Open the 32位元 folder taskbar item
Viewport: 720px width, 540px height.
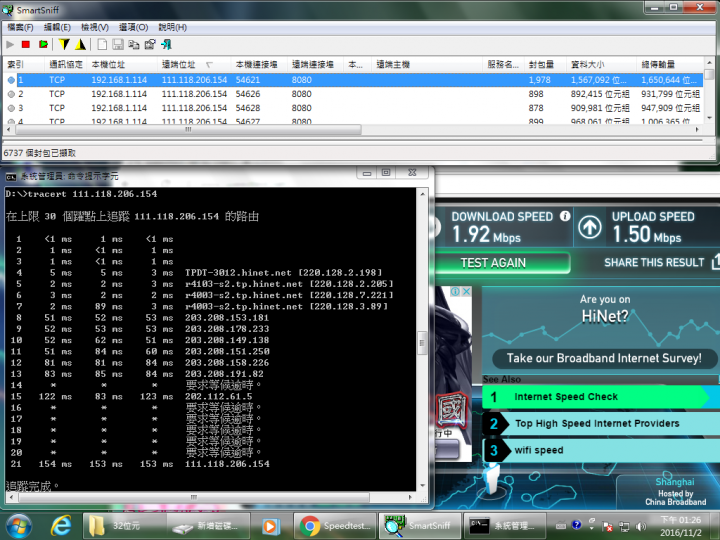(124, 526)
